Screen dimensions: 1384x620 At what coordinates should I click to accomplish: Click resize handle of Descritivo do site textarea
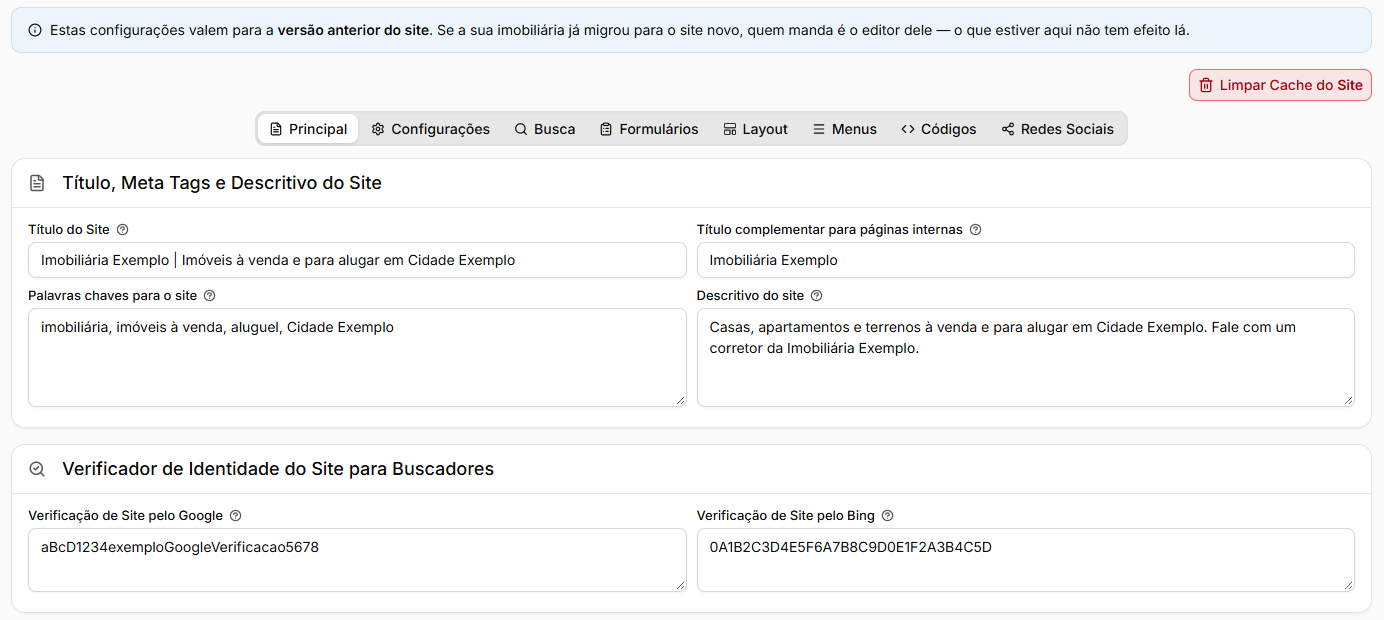coord(1348,400)
